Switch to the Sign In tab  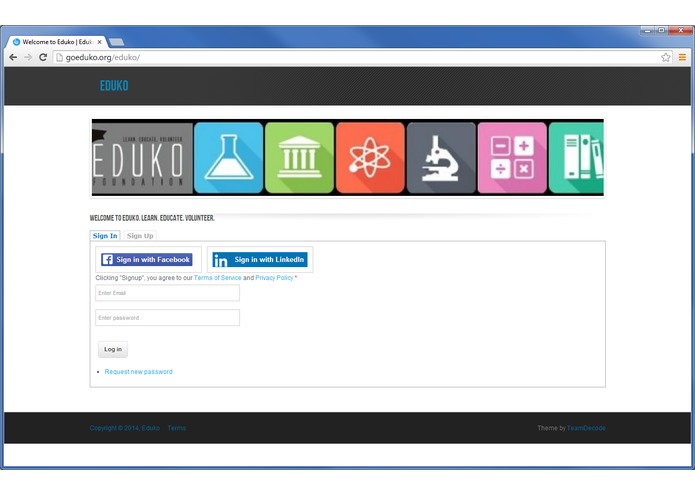(x=105, y=236)
